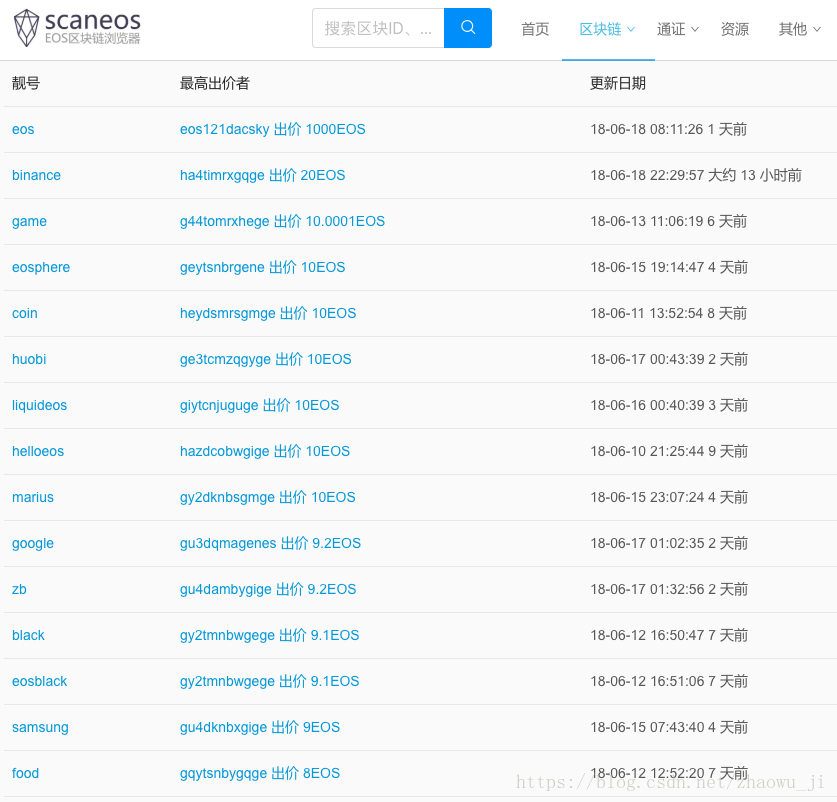The image size is (837, 802).
Task: Open the google name link
Action: (33, 544)
